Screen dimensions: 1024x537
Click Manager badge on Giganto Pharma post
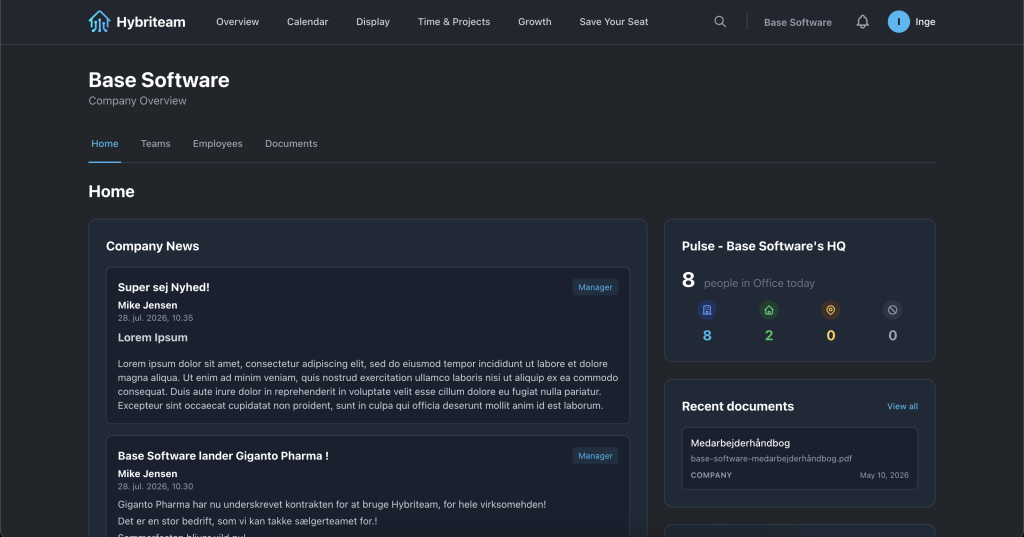[595, 456]
